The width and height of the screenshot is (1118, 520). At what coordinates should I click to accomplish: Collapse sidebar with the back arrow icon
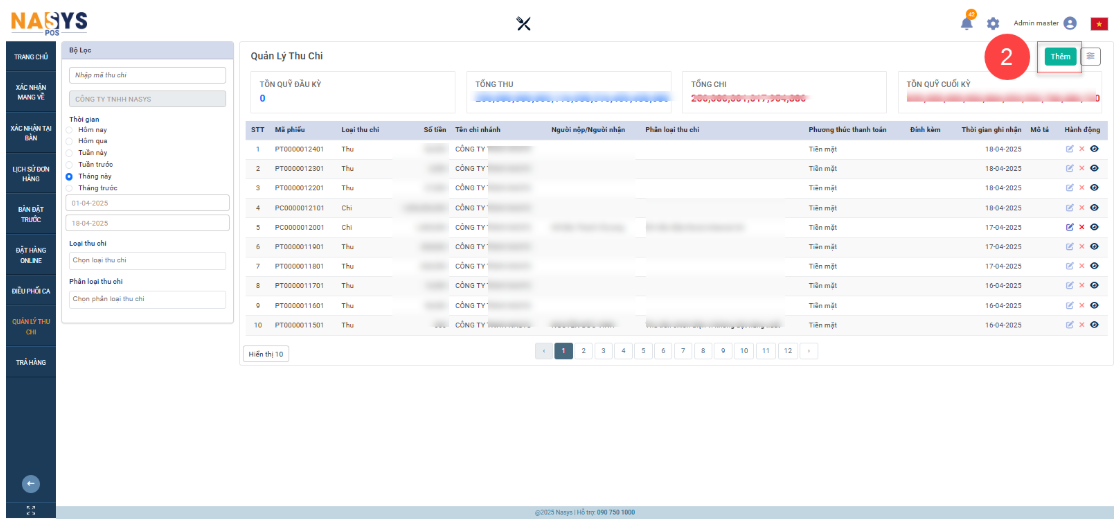point(30,484)
